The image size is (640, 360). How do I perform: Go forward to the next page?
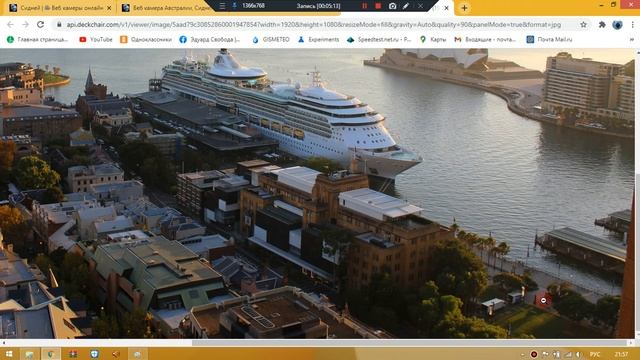point(25,24)
